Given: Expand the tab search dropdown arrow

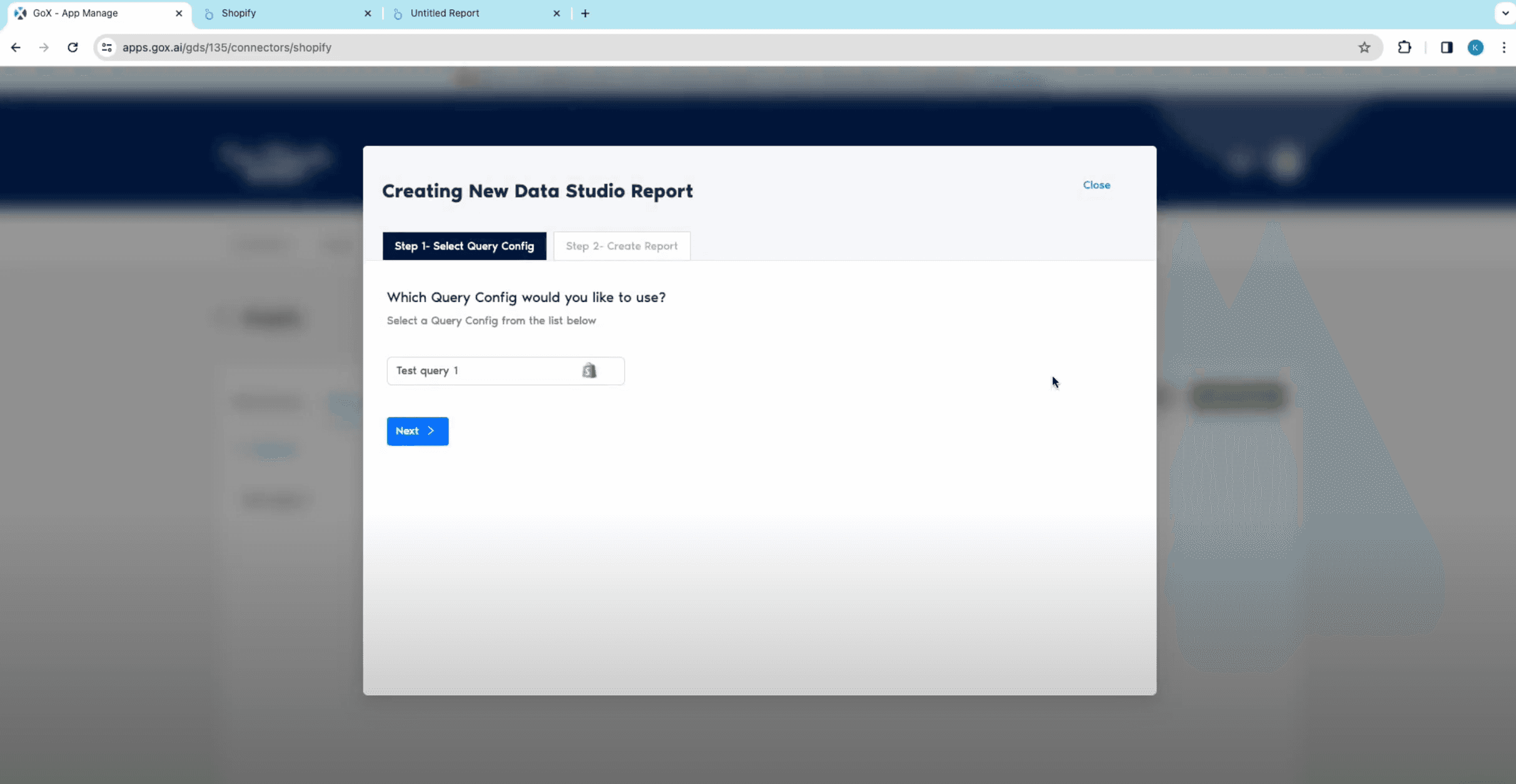Looking at the screenshot, I should pos(1505,13).
